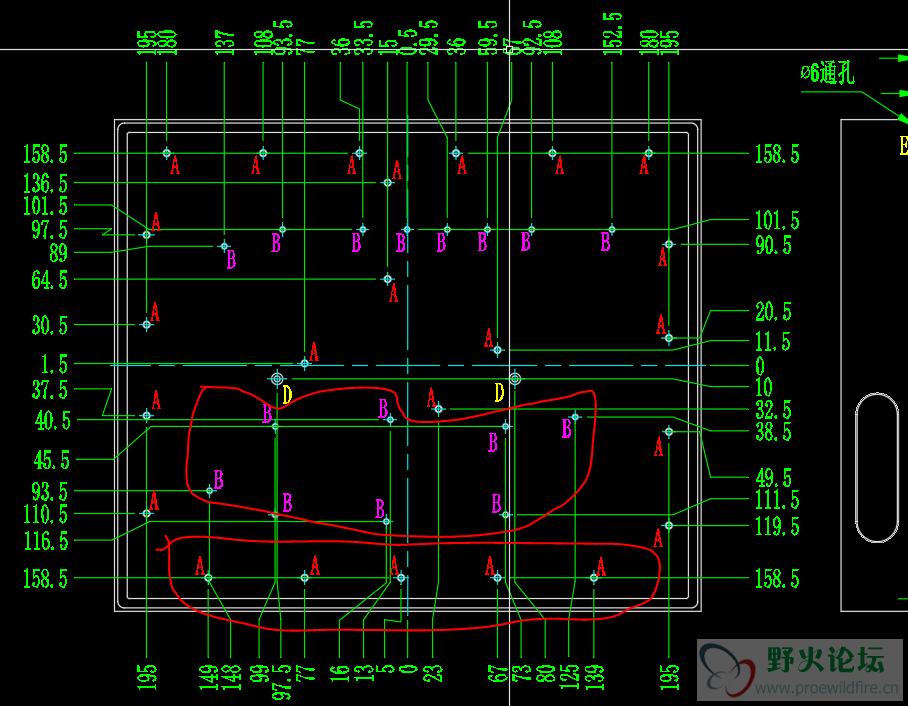Select the 136.5 dimension value
Image resolution: width=908 pixels, height=706 pixels.
pyautogui.click(x=45, y=184)
